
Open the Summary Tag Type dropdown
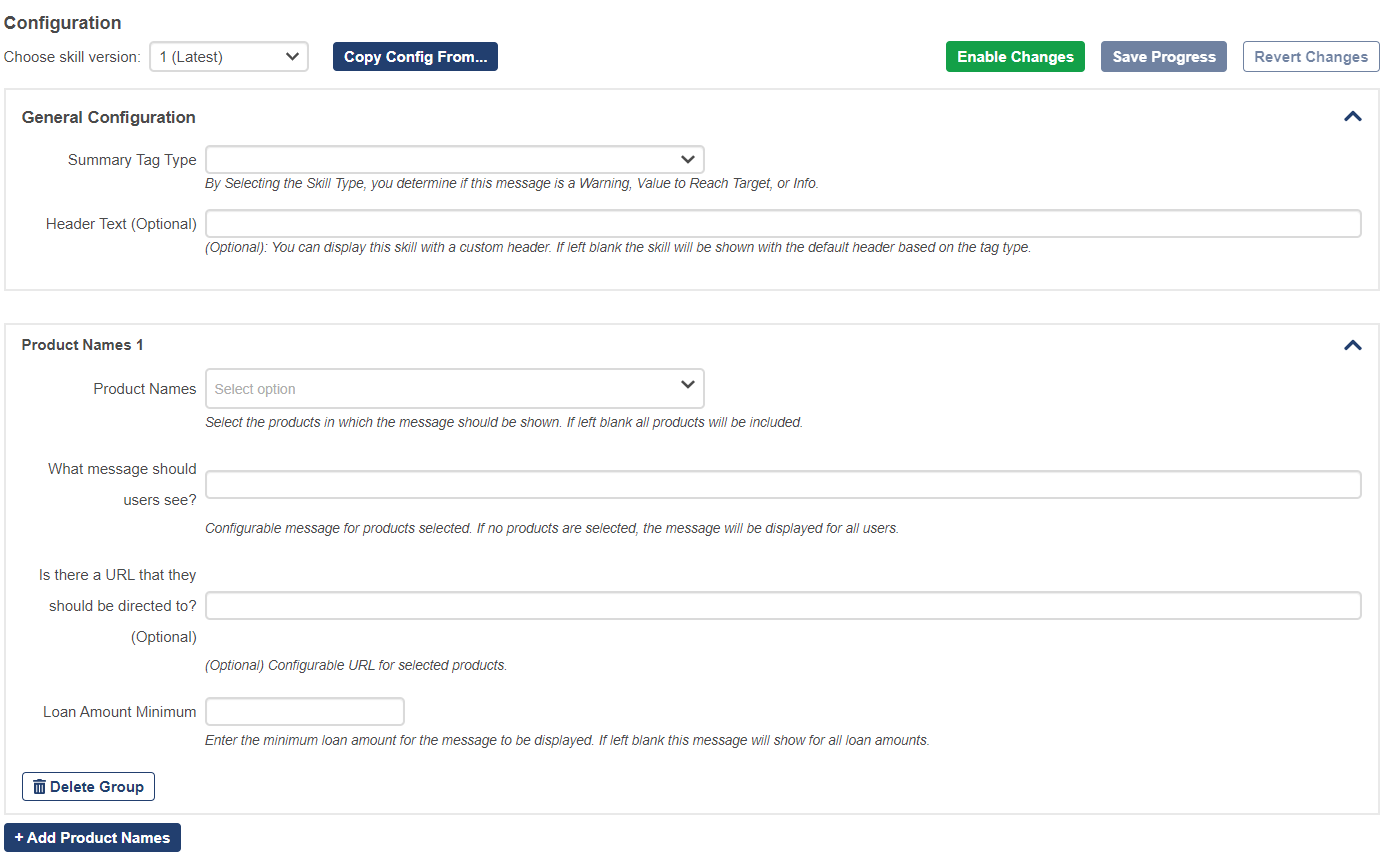point(455,159)
